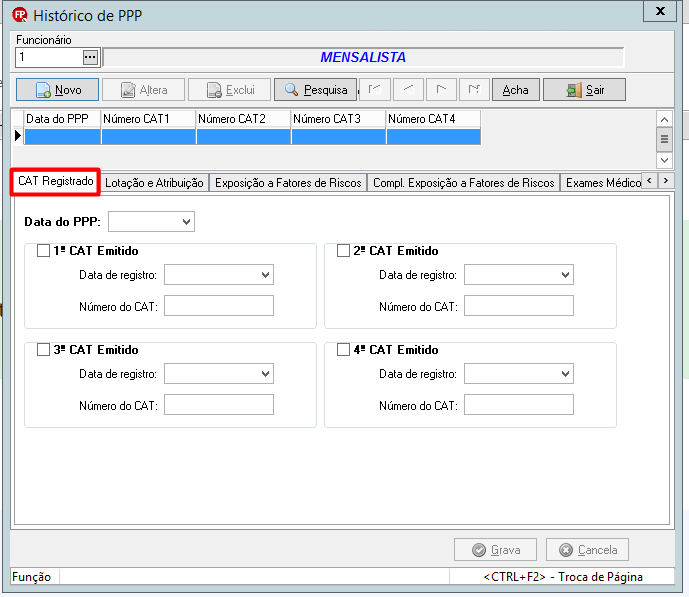Open 4ª CAT Data de registro dropdown

tap(566, 374)
